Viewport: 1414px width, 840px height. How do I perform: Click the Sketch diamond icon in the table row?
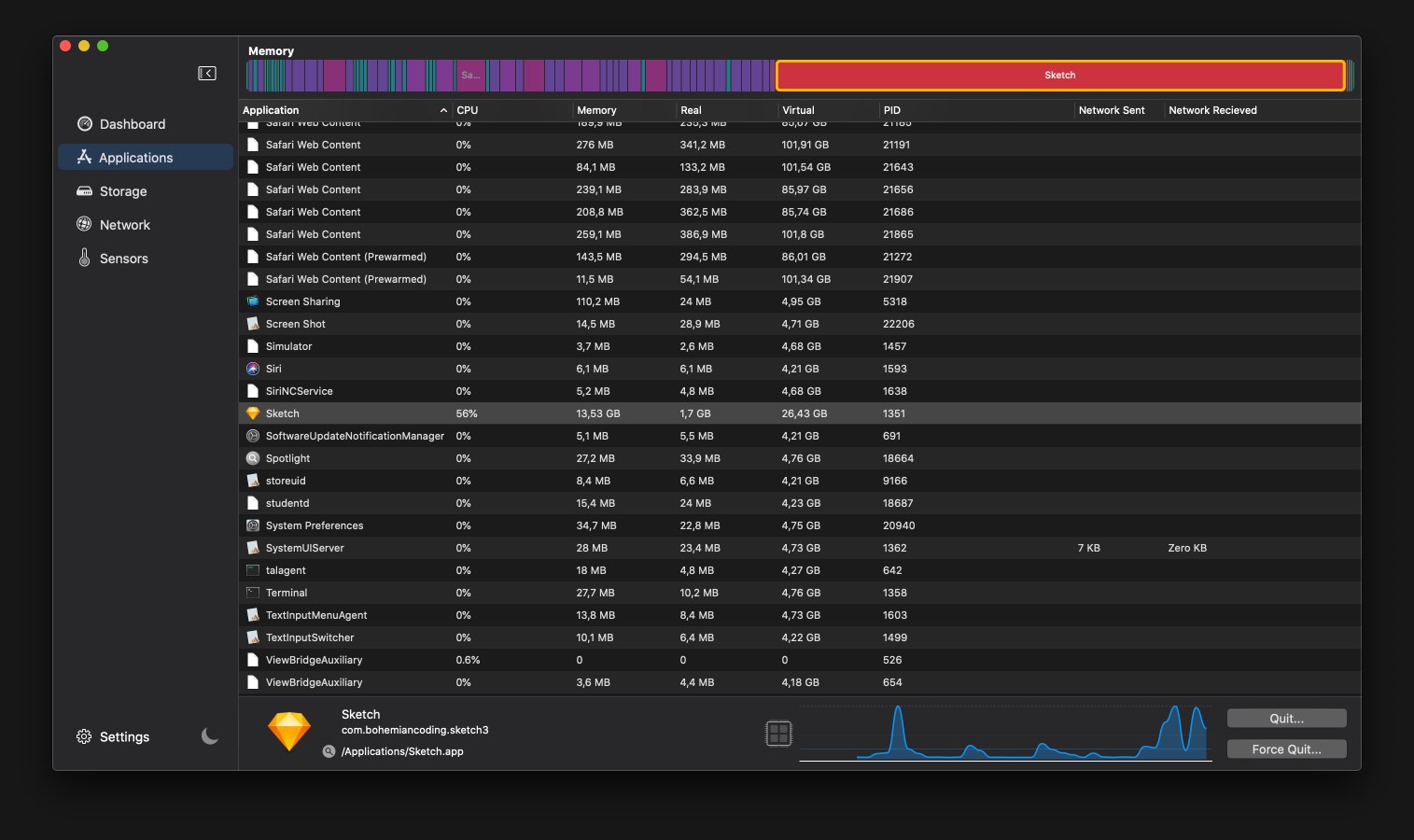click(252, 413)
